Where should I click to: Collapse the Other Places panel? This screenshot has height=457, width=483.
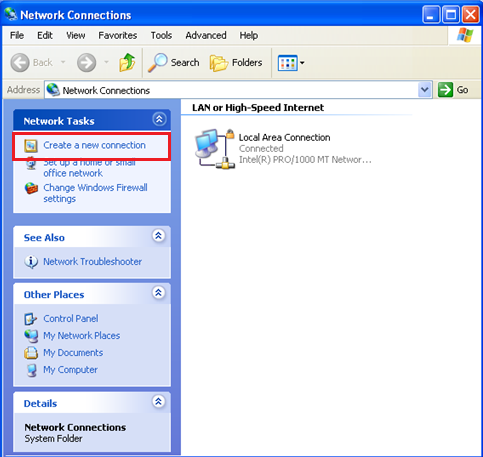(x=159, y=293)
